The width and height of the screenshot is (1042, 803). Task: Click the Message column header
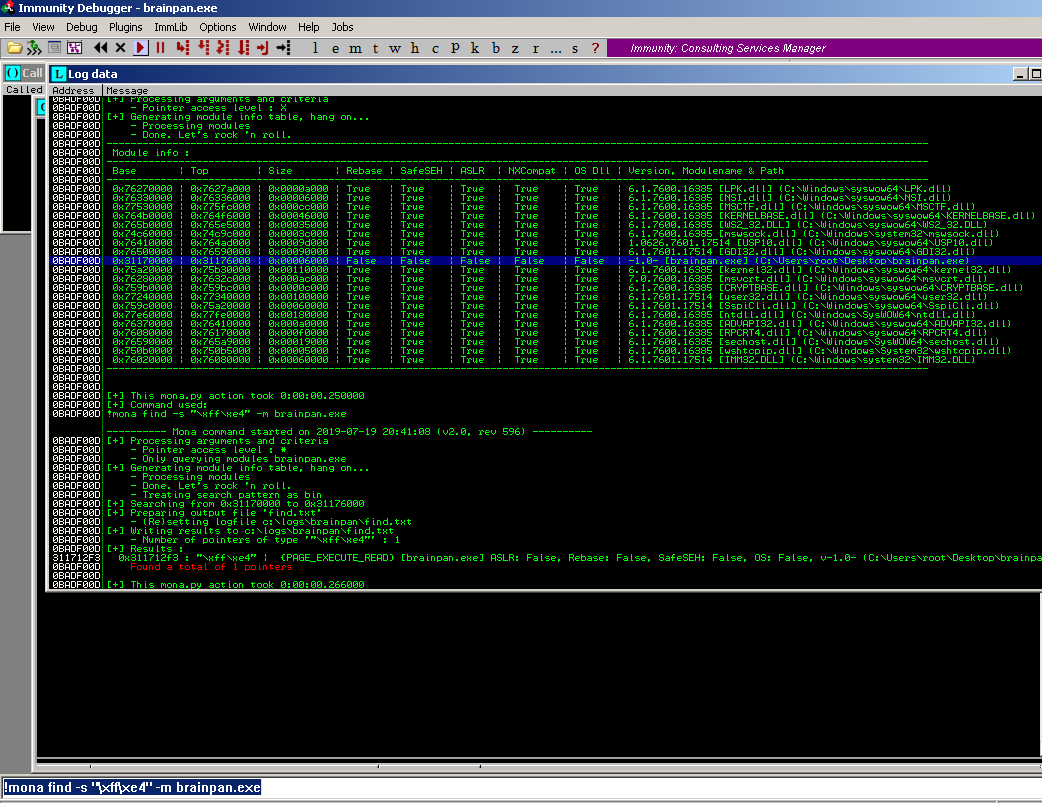(x=572, y=90)
